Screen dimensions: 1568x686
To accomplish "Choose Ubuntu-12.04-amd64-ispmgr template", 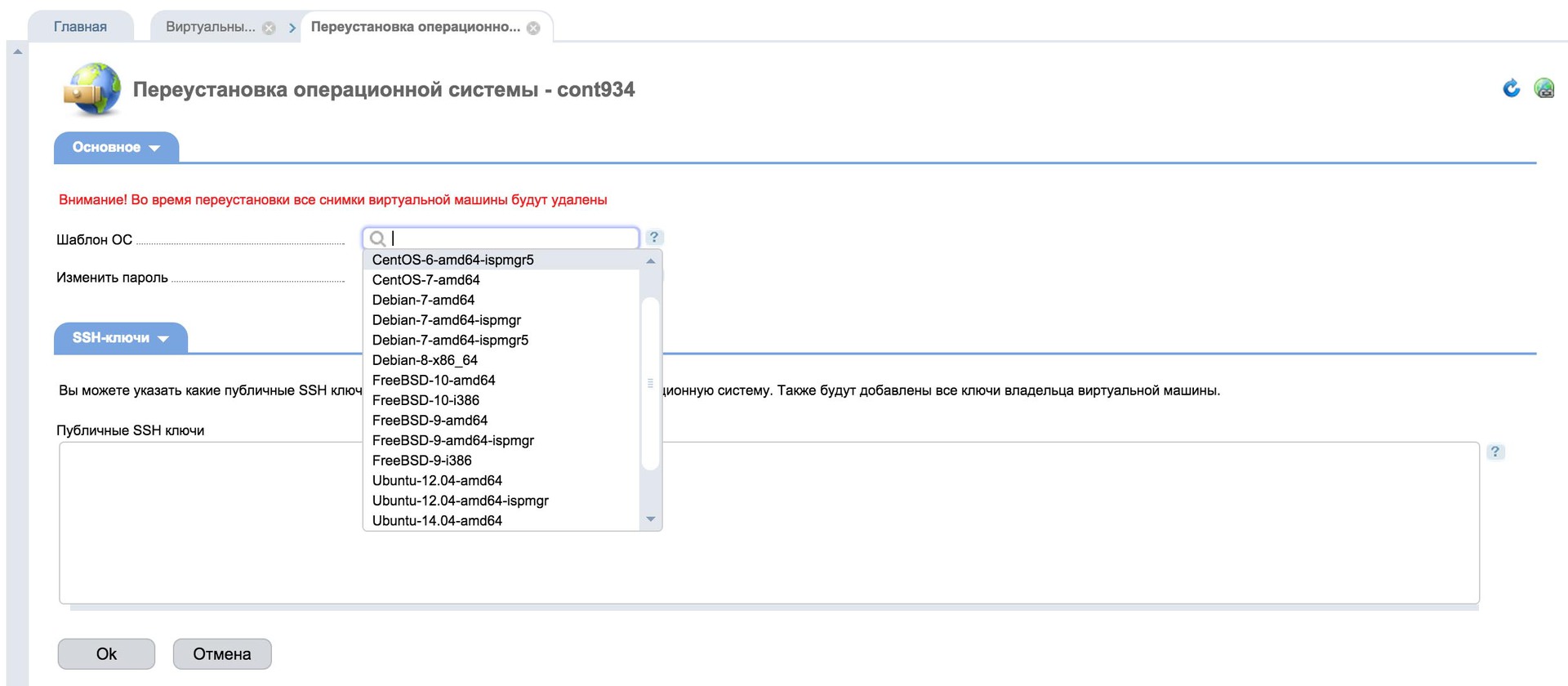I will click(501, 501).
